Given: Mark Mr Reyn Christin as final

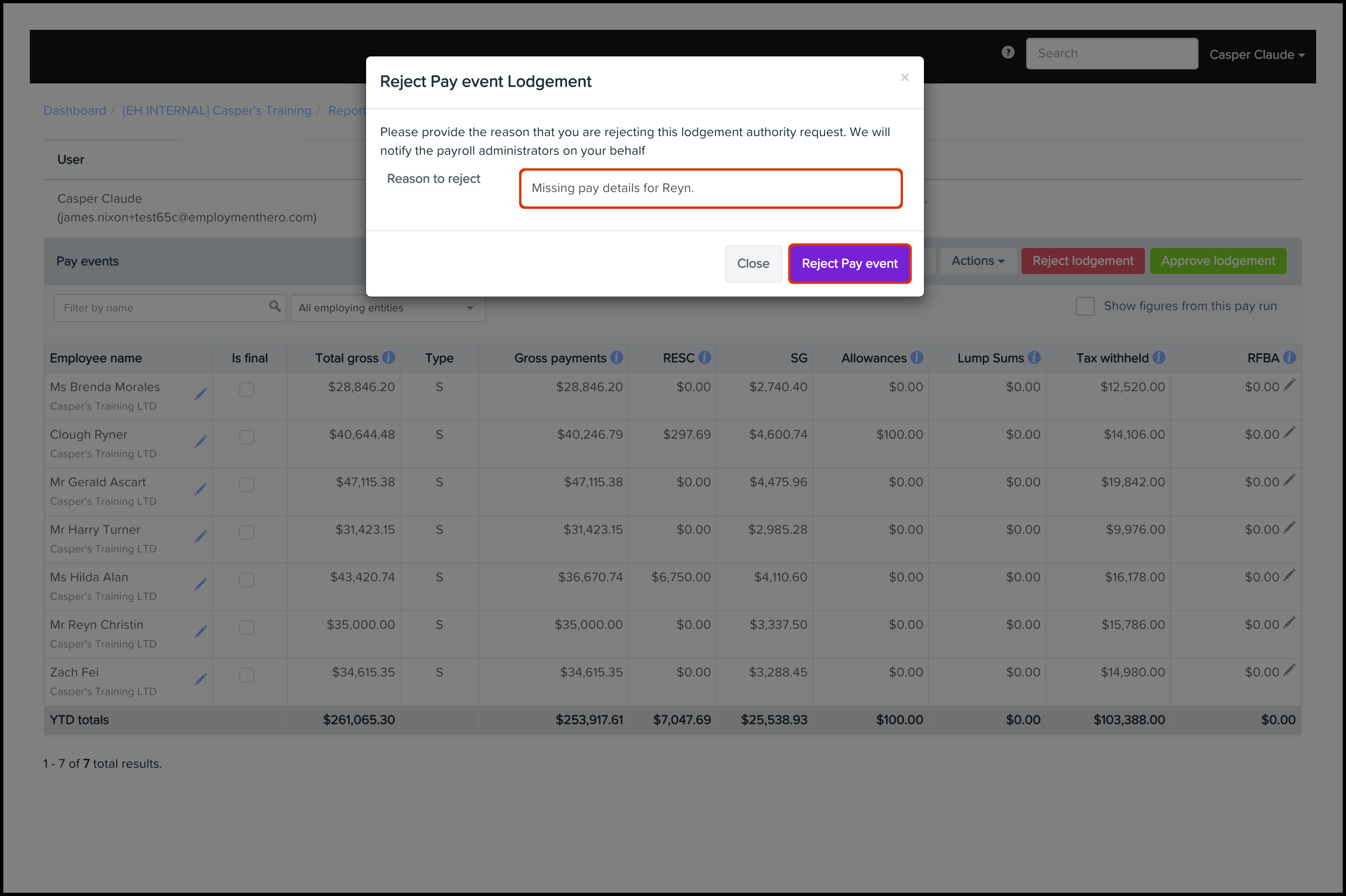Looking at the screenshot, I should point(246,627).
